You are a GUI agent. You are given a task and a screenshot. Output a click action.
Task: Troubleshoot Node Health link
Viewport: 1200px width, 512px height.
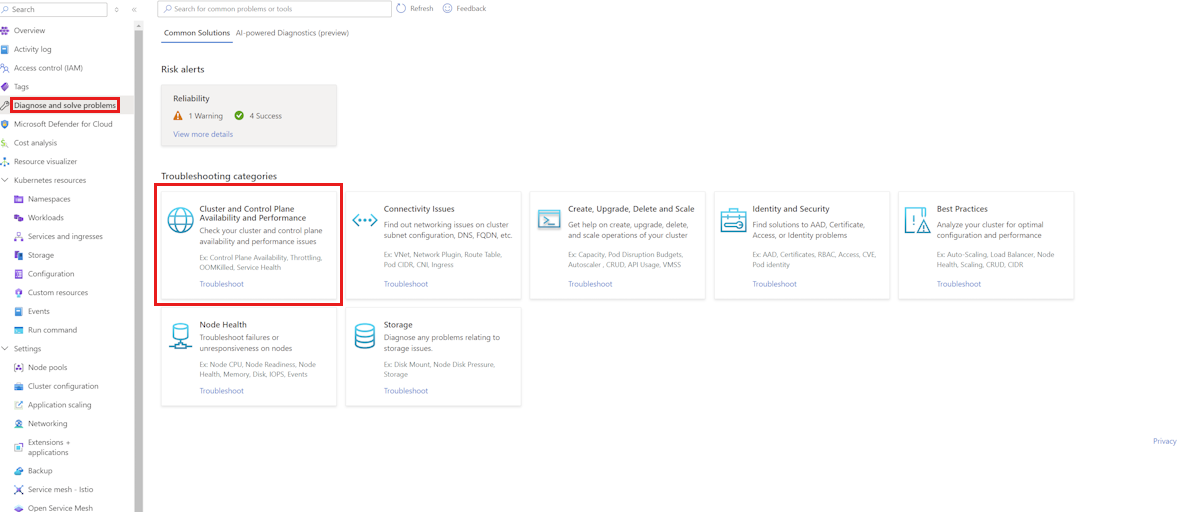click(x=221, y=391)
